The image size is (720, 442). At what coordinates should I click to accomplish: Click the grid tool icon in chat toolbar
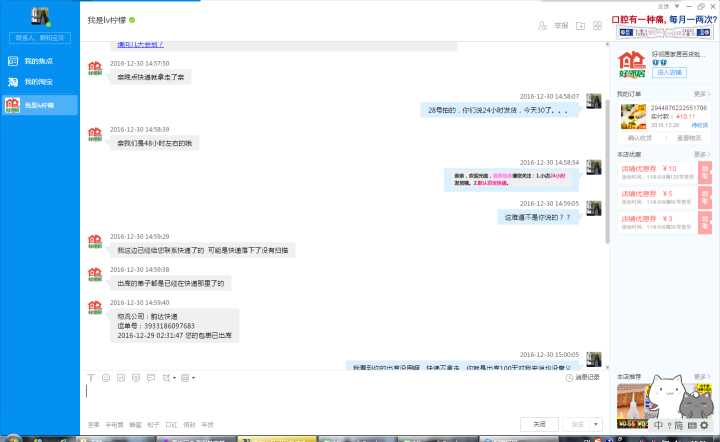point(185,378)
